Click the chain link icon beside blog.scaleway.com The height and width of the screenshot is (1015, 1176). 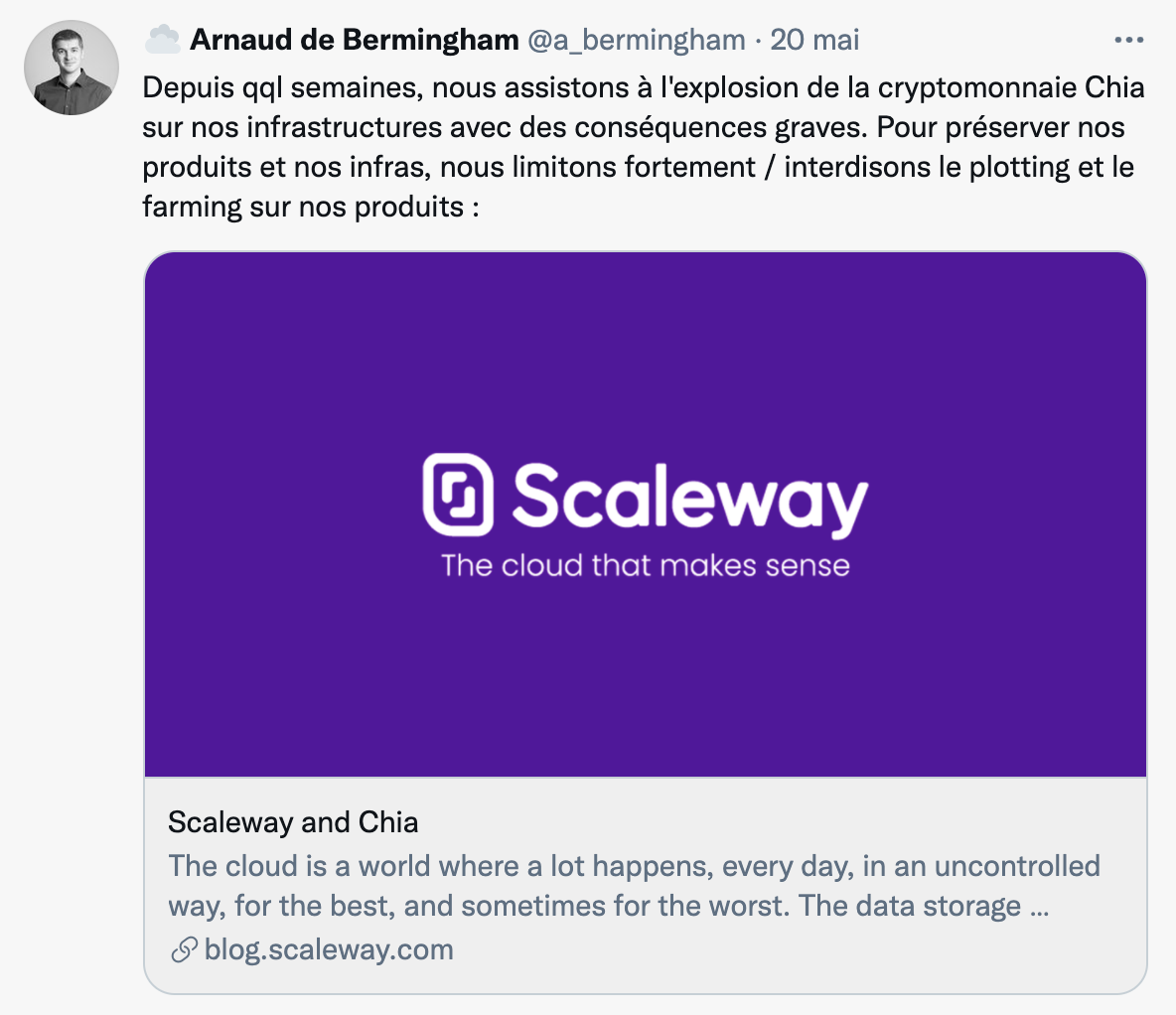point(183,949)
